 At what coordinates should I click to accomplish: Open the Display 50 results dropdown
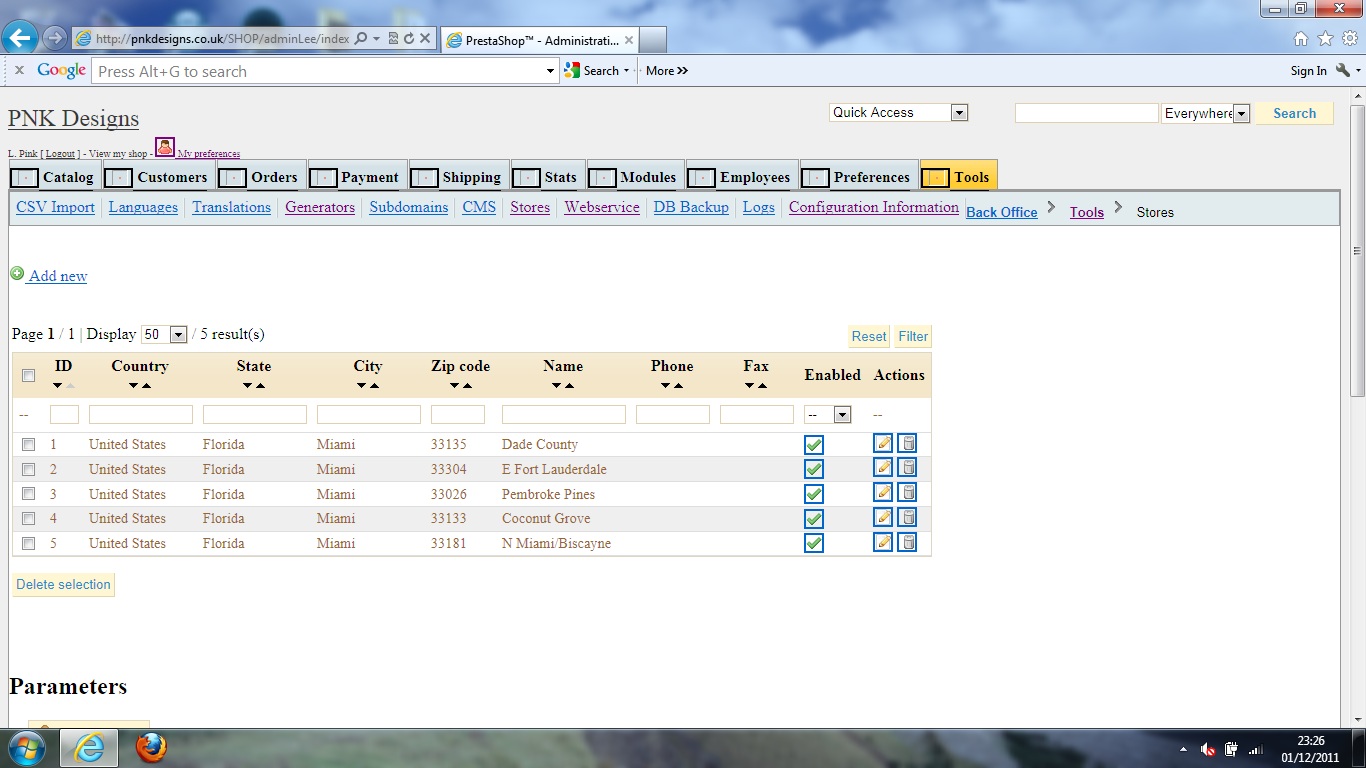click(165, 335)
